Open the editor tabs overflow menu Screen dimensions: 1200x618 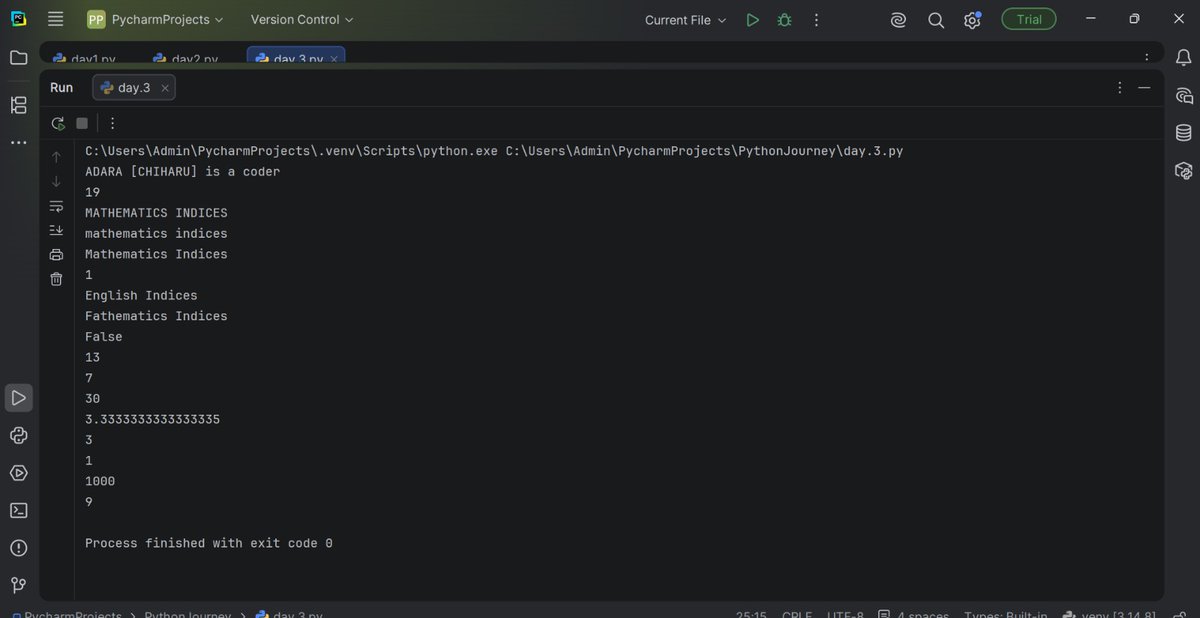pos(1147,58)
